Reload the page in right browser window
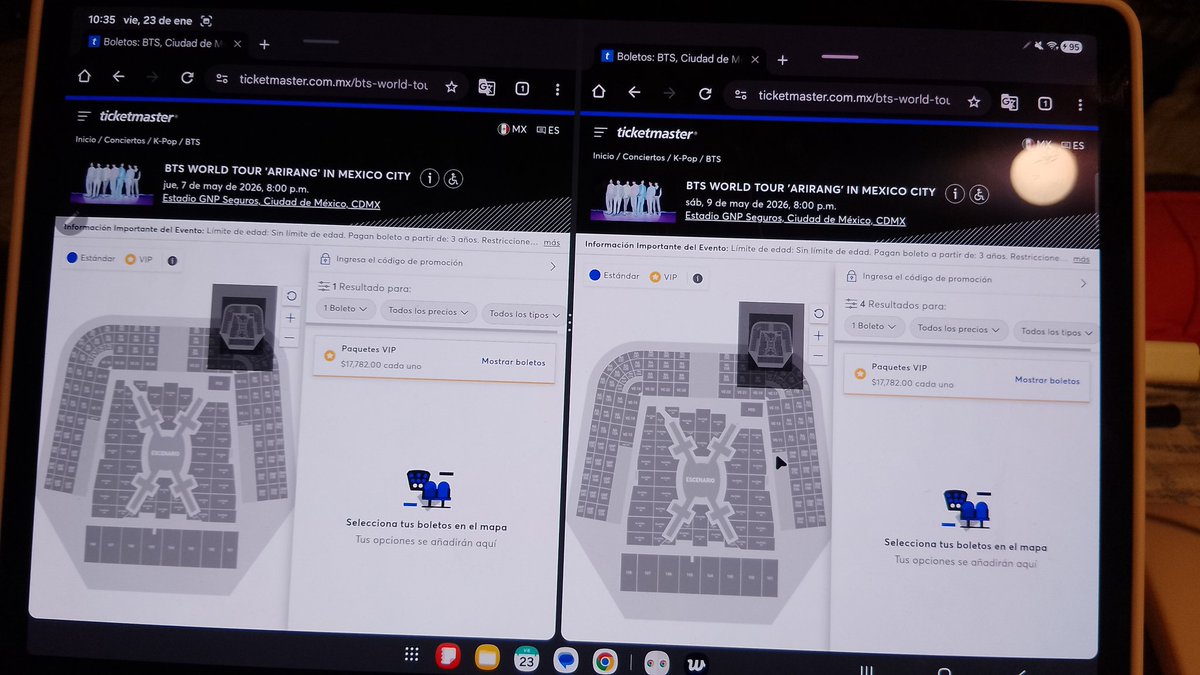The image size is (1200, 675). [705, 94]
